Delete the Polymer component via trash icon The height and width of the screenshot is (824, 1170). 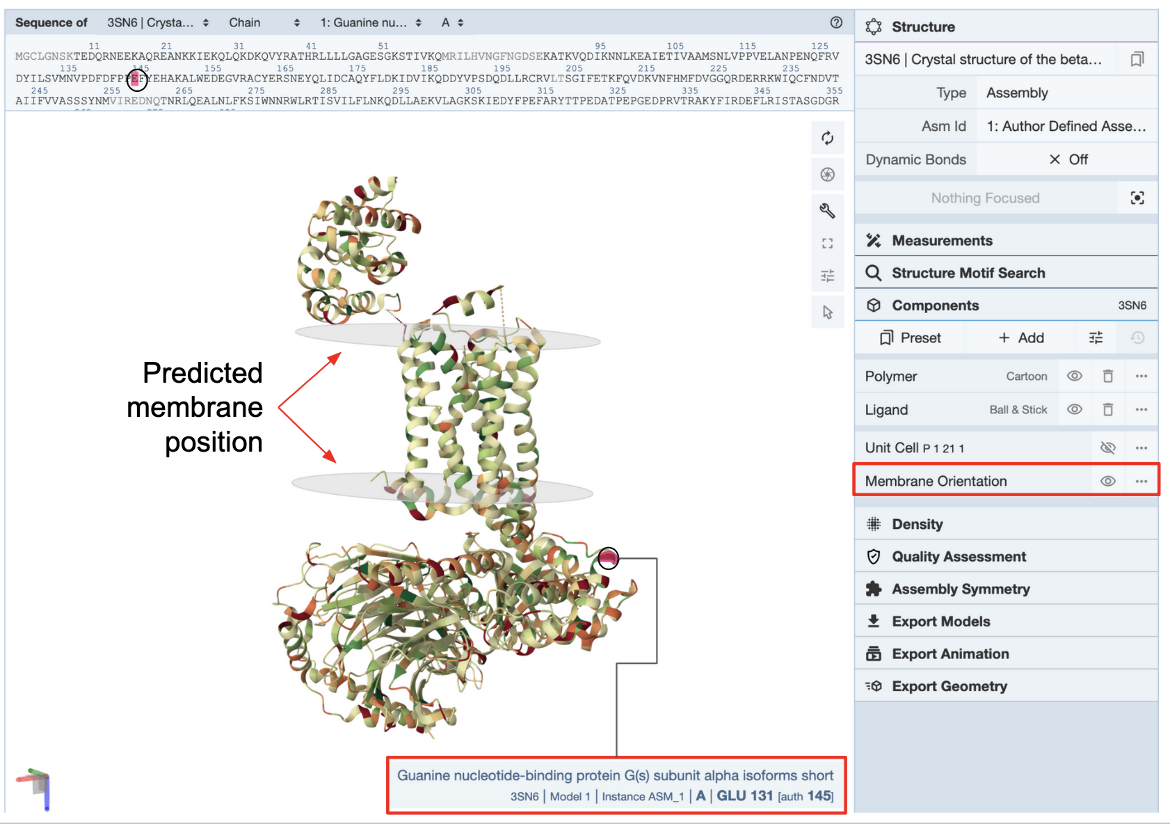pyautogui.click(x=1108, y=377)
